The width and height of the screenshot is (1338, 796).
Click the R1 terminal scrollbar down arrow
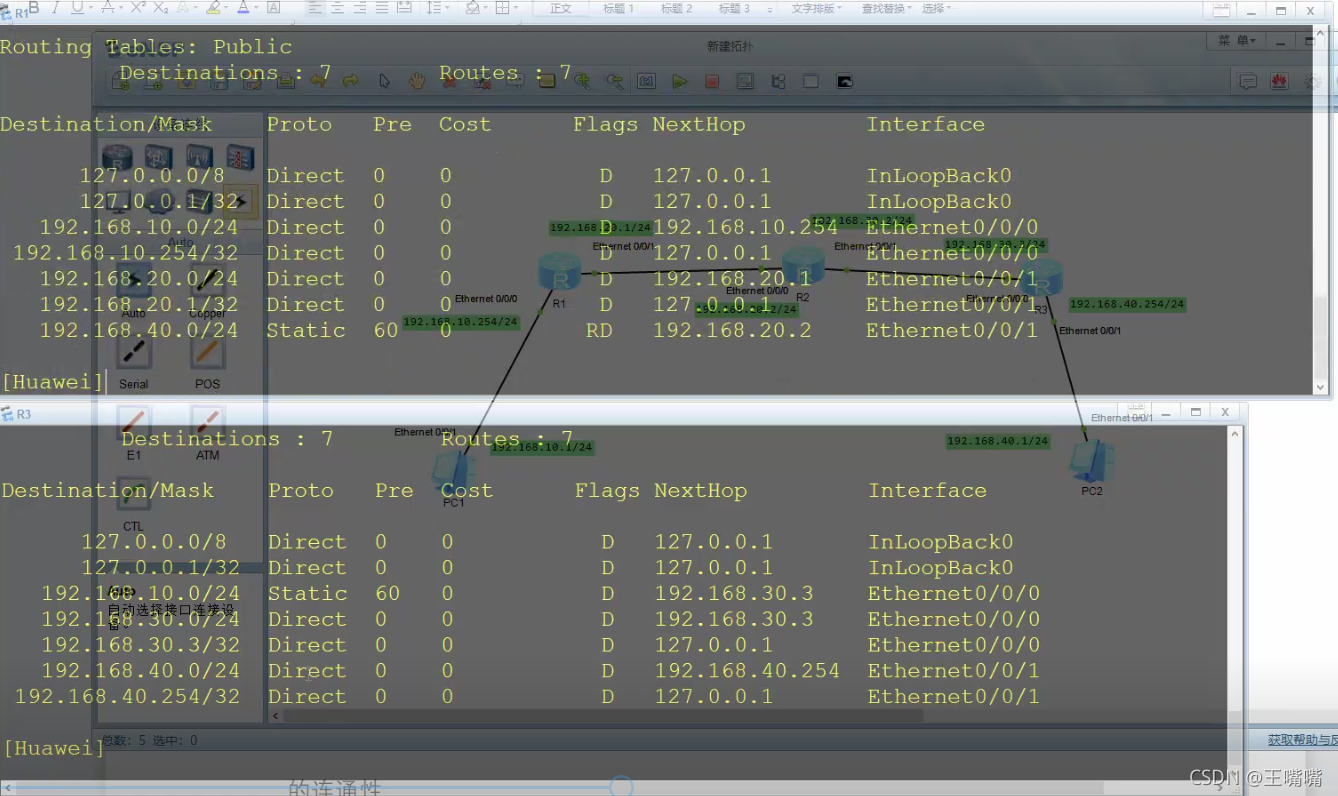1320,387
